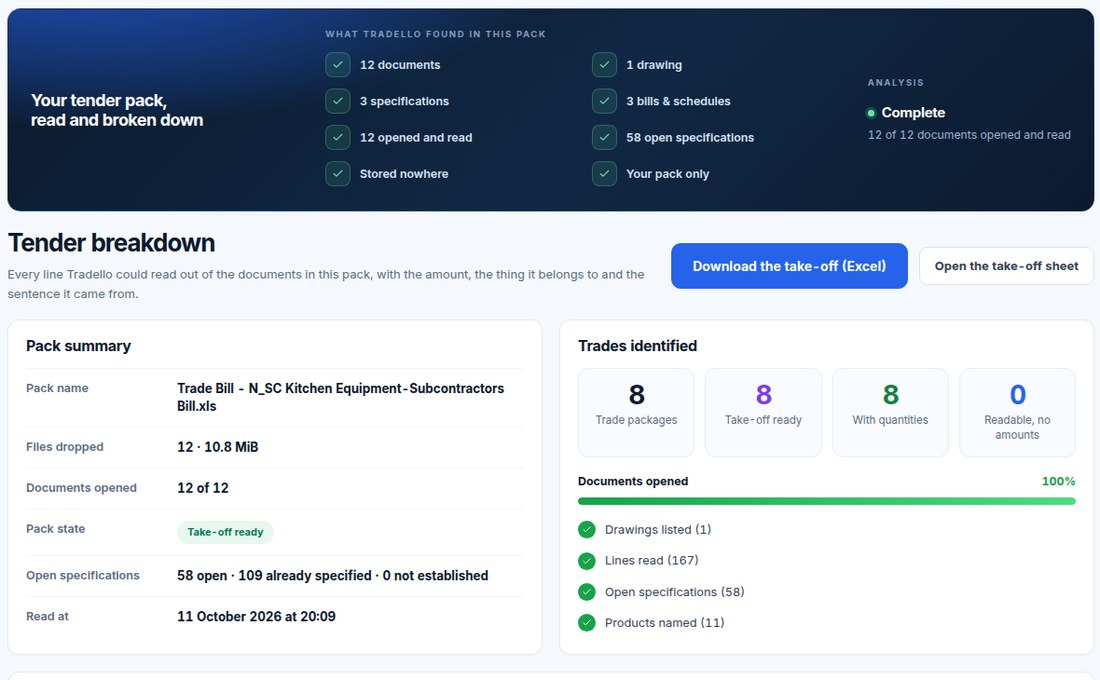Click the Documents opened progress bar
This screenshot has height=680, width=1100.
click(x=826, y=501)
